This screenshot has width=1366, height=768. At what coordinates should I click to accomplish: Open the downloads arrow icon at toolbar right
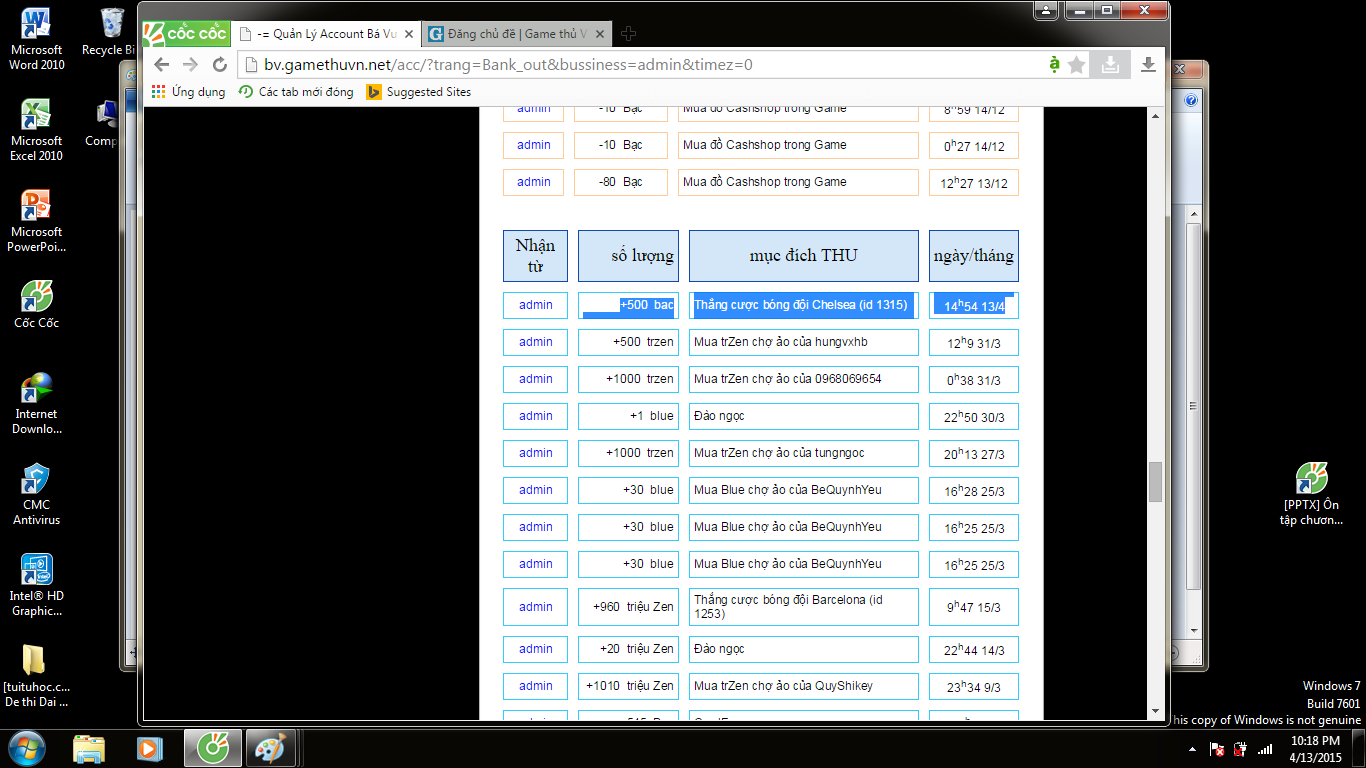tap(1148, 65)
